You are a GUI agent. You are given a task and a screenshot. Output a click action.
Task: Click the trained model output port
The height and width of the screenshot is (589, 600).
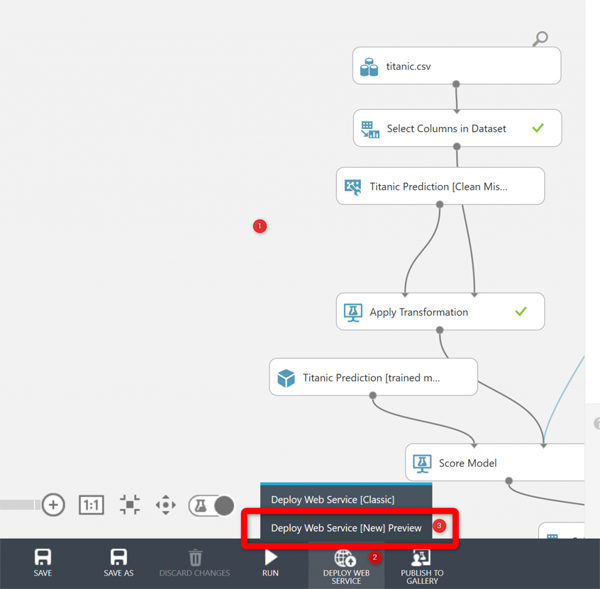pyautogui.click(x=373, y=395)
